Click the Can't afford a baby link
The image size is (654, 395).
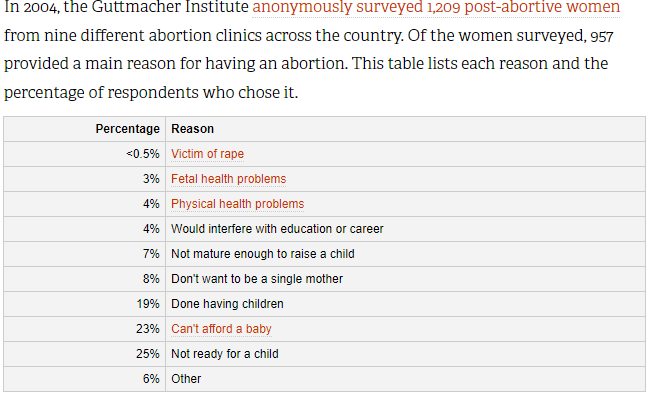click(x=221, y=329)
